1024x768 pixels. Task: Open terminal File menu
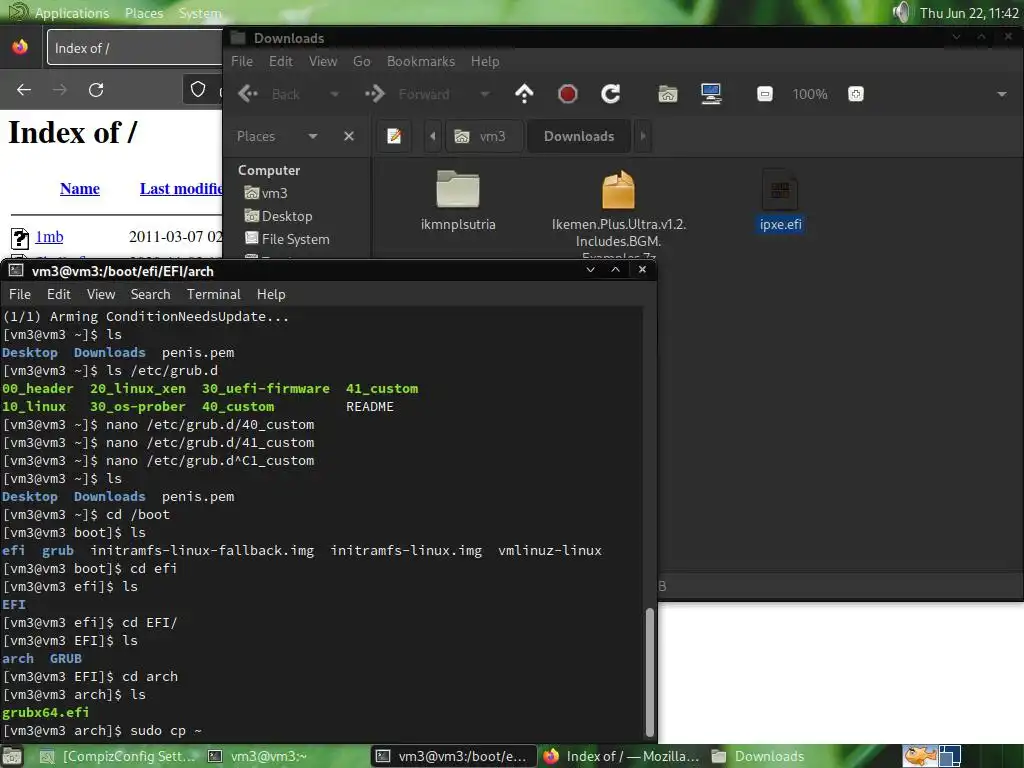[20, 295]
